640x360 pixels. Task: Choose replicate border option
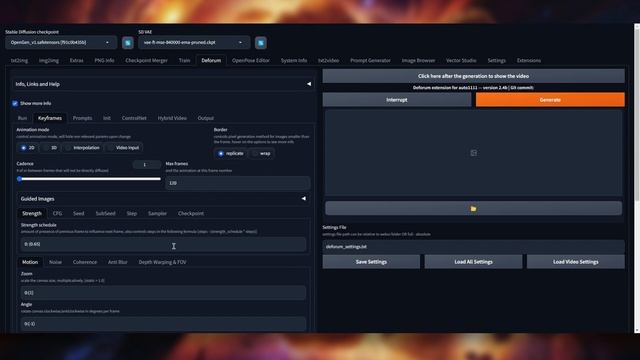tap(231, 153)
